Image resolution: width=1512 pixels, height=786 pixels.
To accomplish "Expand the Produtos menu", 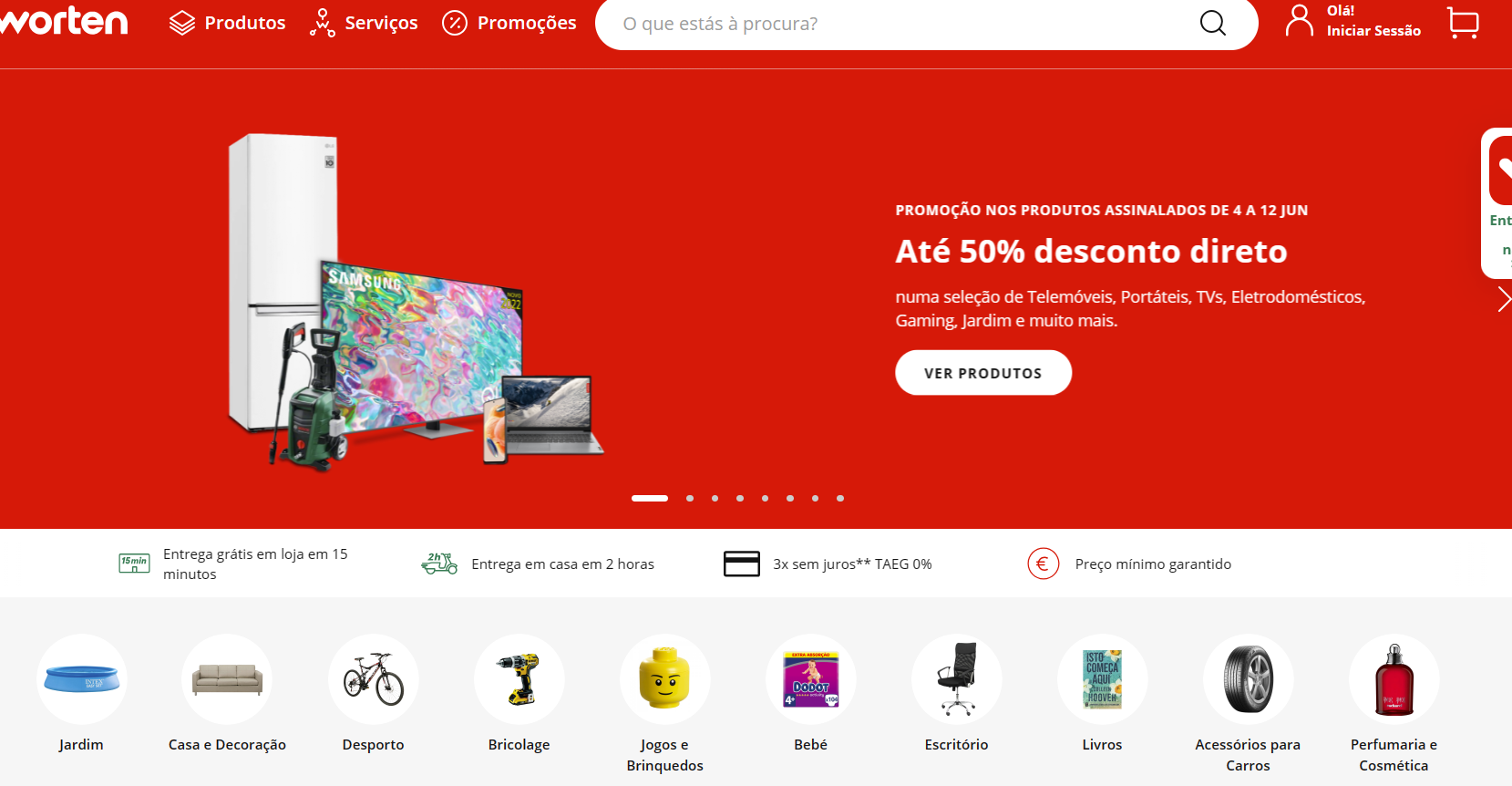I will point(227,23).
